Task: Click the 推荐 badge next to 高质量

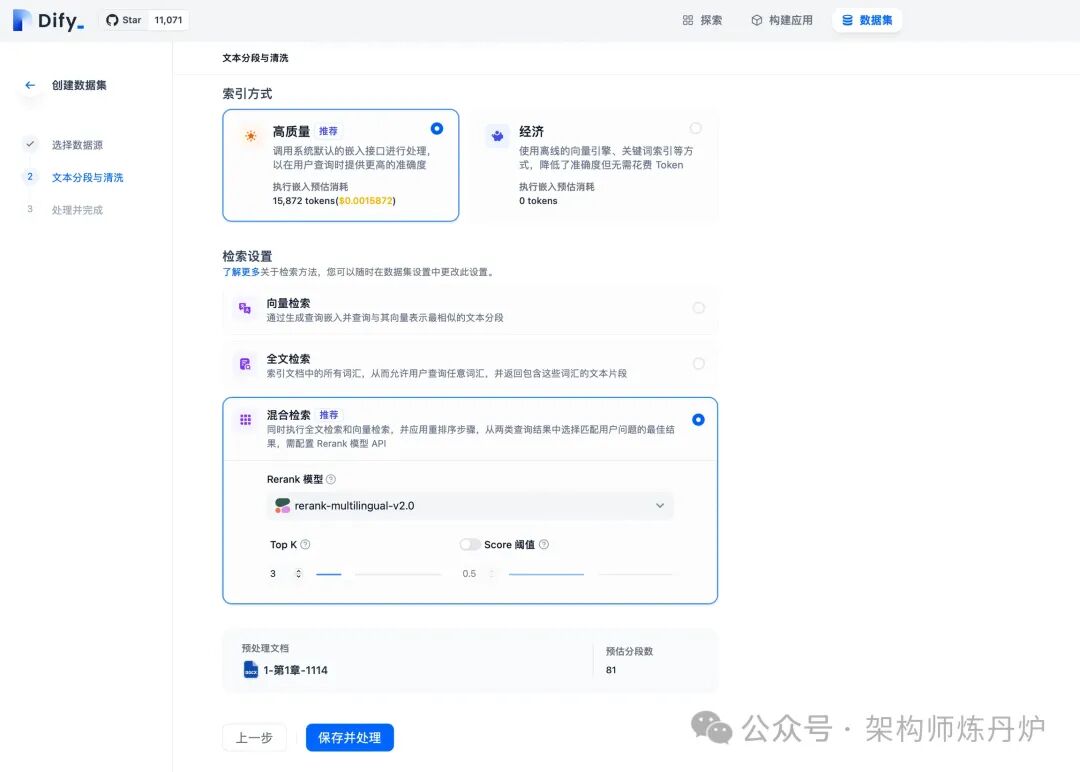Action: (328, 131)
